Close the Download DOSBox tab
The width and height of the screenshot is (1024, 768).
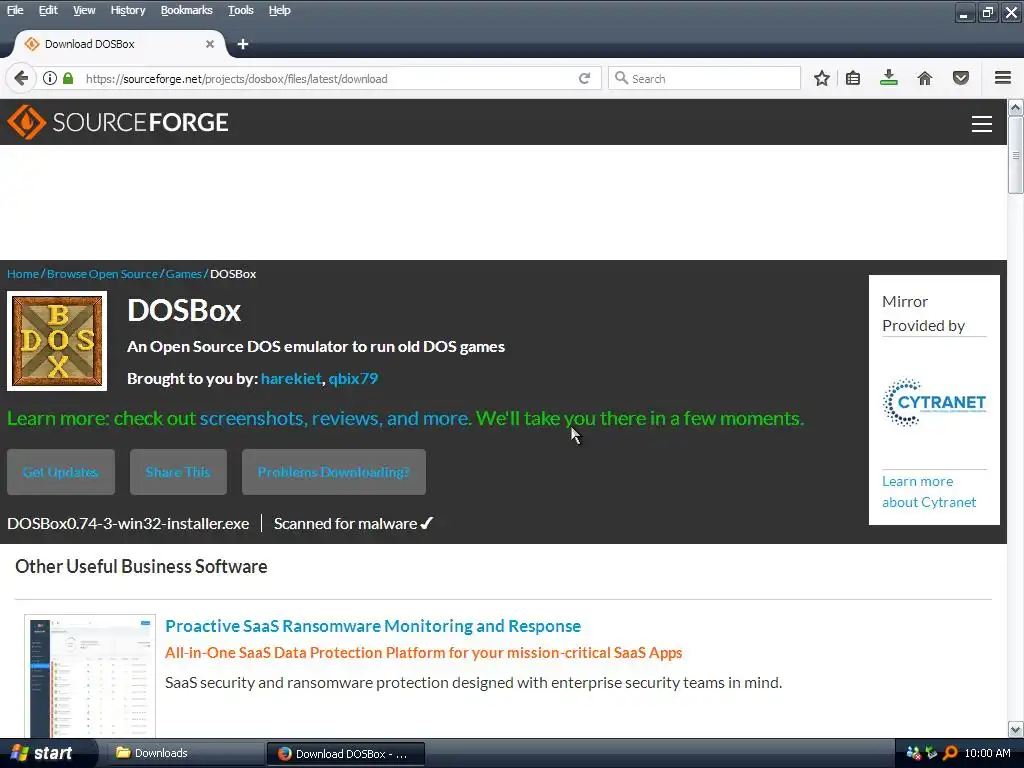coord(210,44)
